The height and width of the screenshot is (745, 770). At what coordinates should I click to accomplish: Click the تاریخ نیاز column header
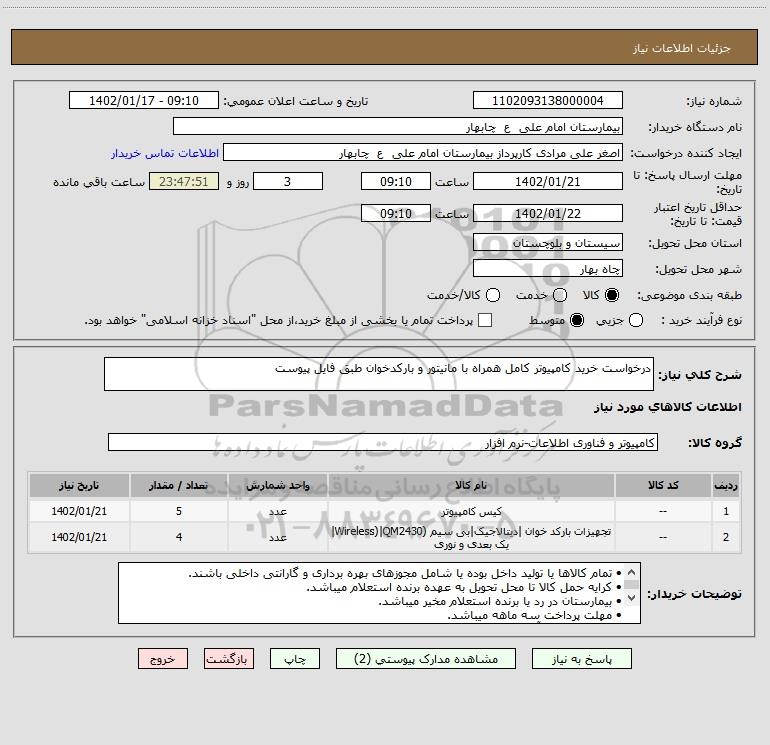click(79, 486)
